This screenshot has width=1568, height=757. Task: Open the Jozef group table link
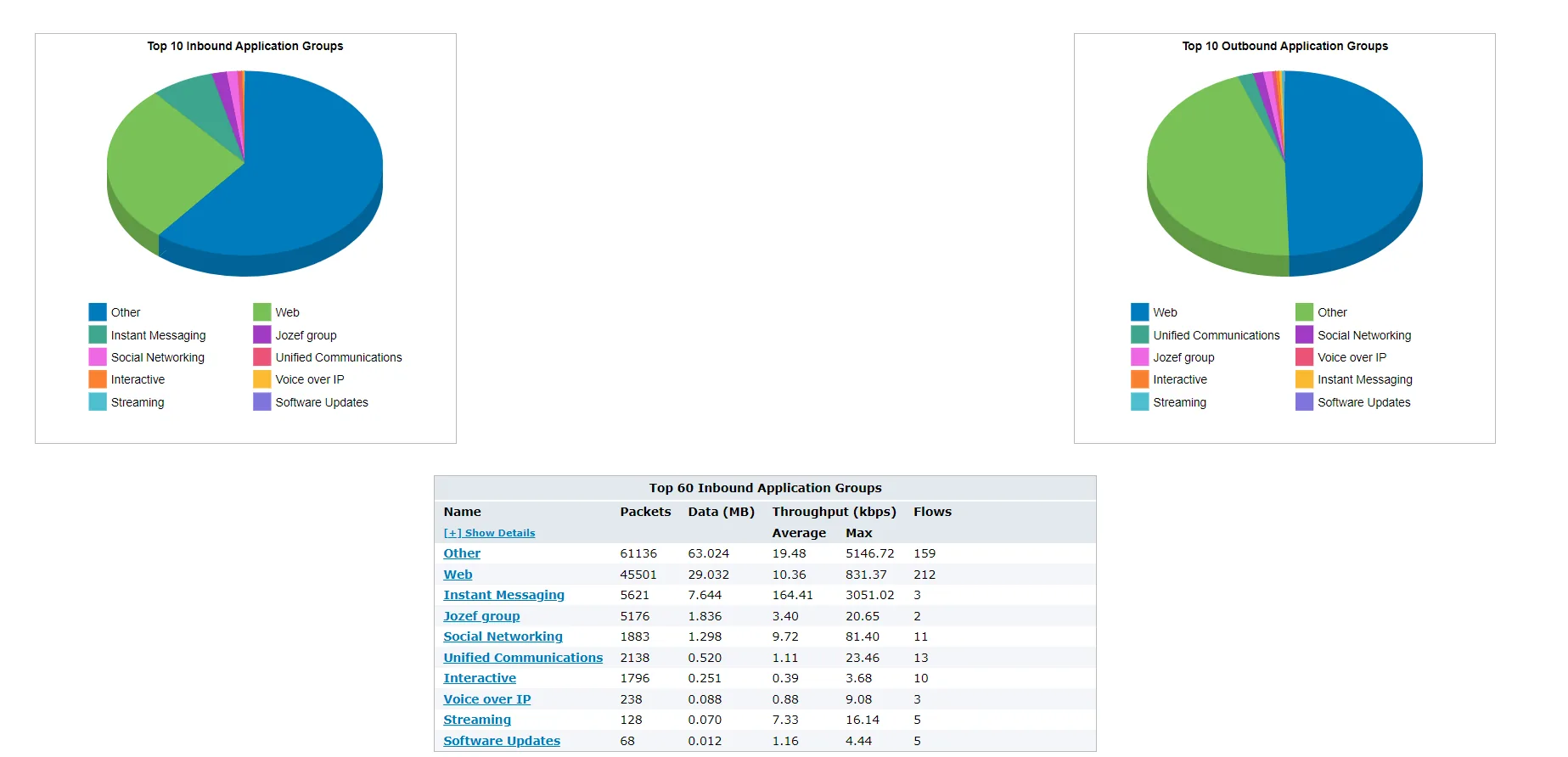481,616
